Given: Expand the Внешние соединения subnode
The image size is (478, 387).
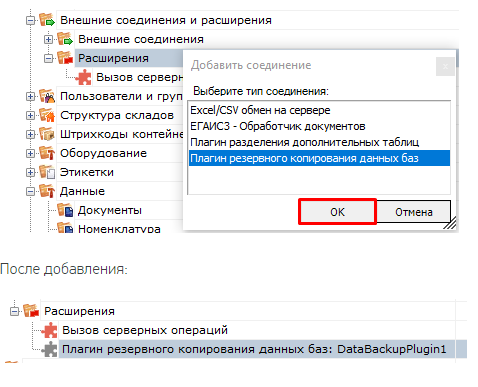Looking at the screenshot, I should coord(48,39).
